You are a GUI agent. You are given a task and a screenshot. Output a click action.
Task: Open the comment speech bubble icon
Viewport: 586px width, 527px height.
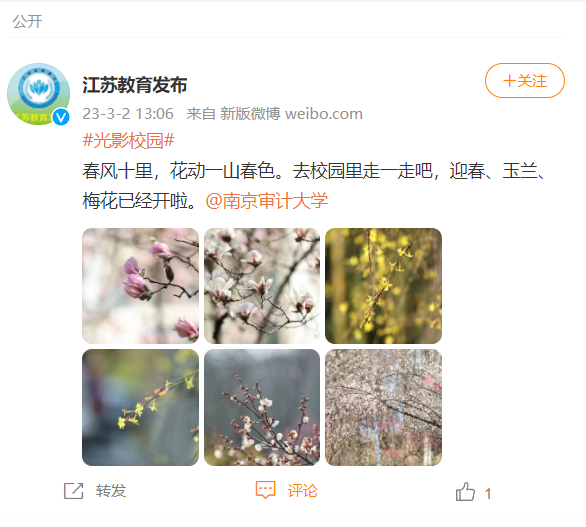pos(265,490)
